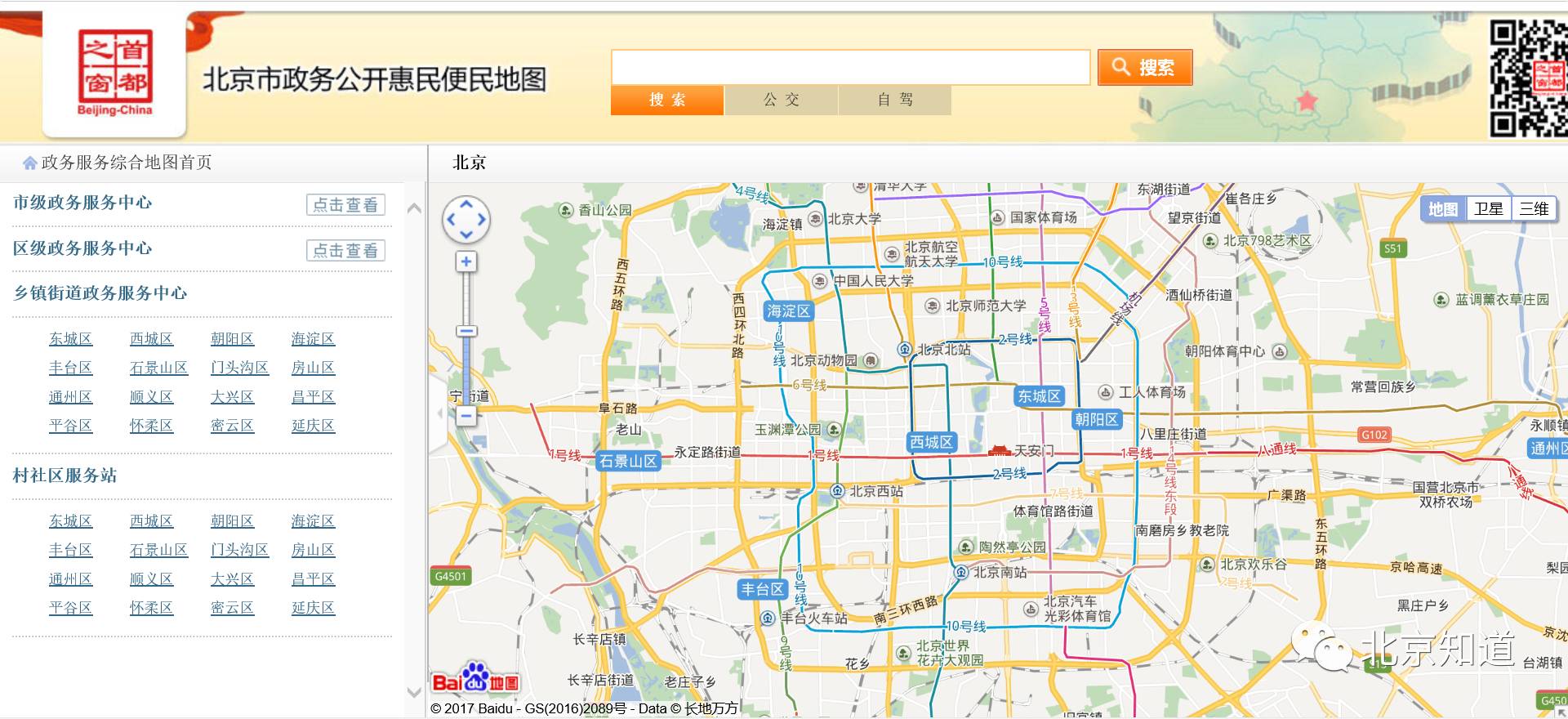Open the QR code image
The width and height of the screenshot is (1568, 719).
[x=1528, y=78]
